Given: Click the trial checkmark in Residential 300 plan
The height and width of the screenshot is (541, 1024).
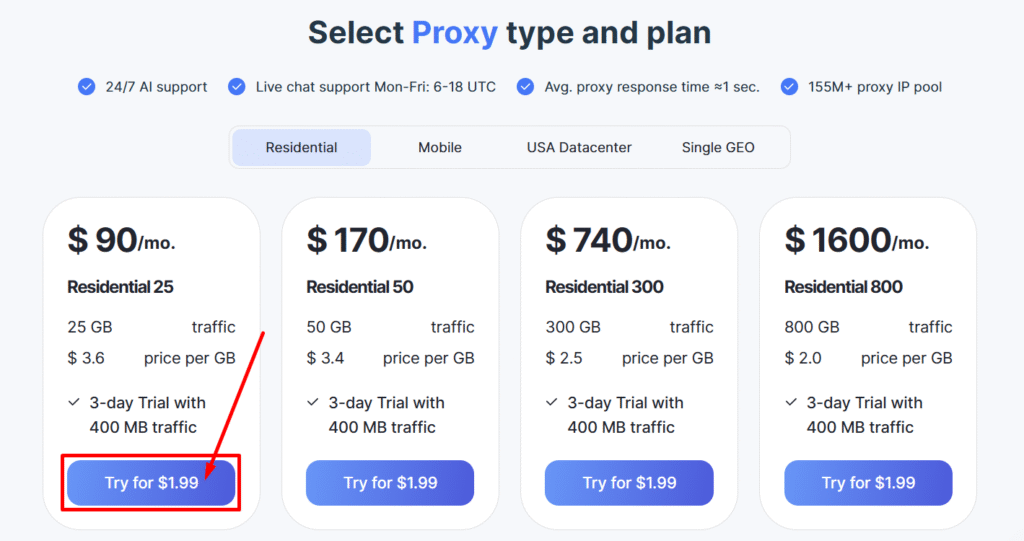Looking at the screenshot, I should click(552, 402).
